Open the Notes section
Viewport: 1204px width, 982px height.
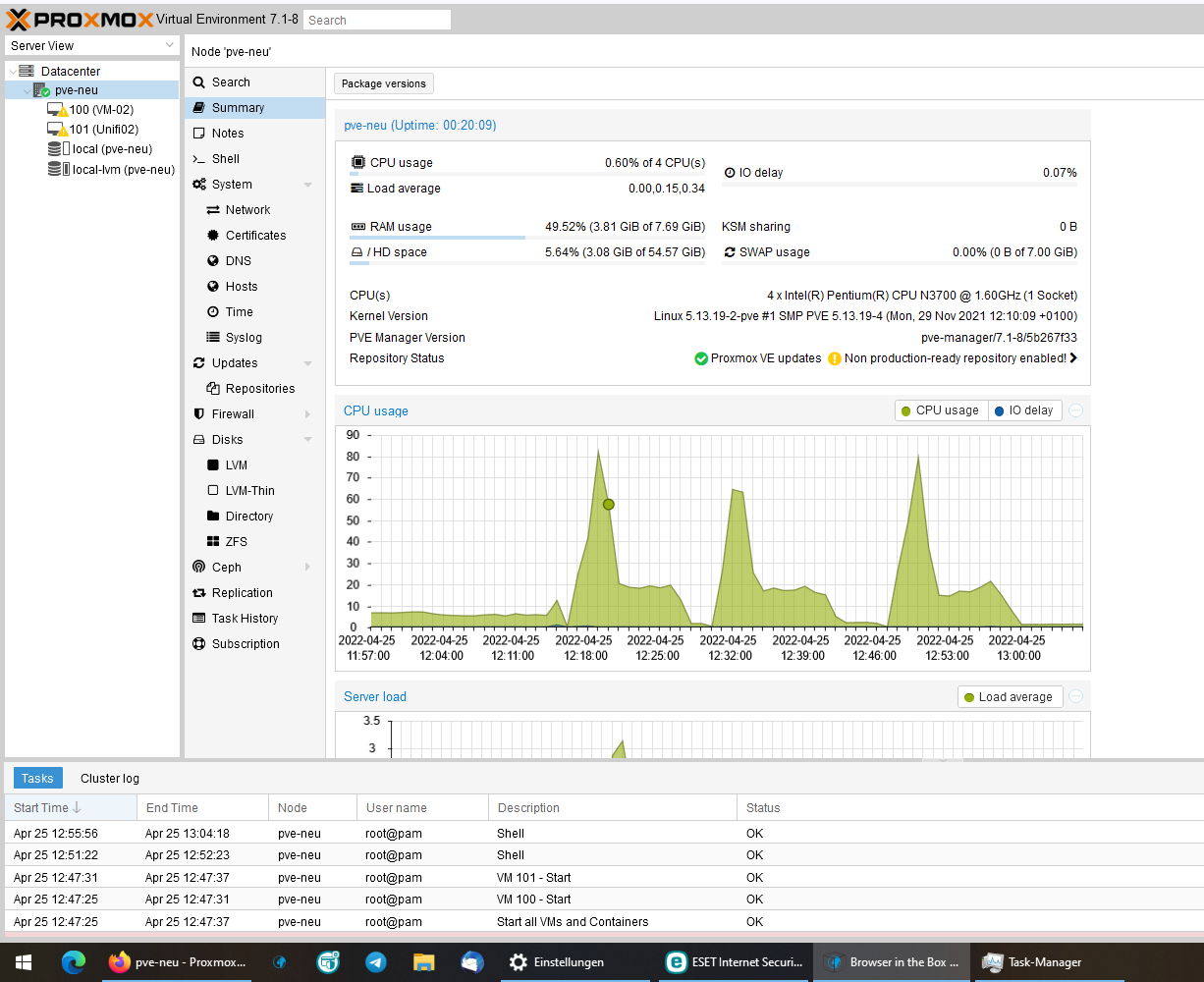pos(254,134)
